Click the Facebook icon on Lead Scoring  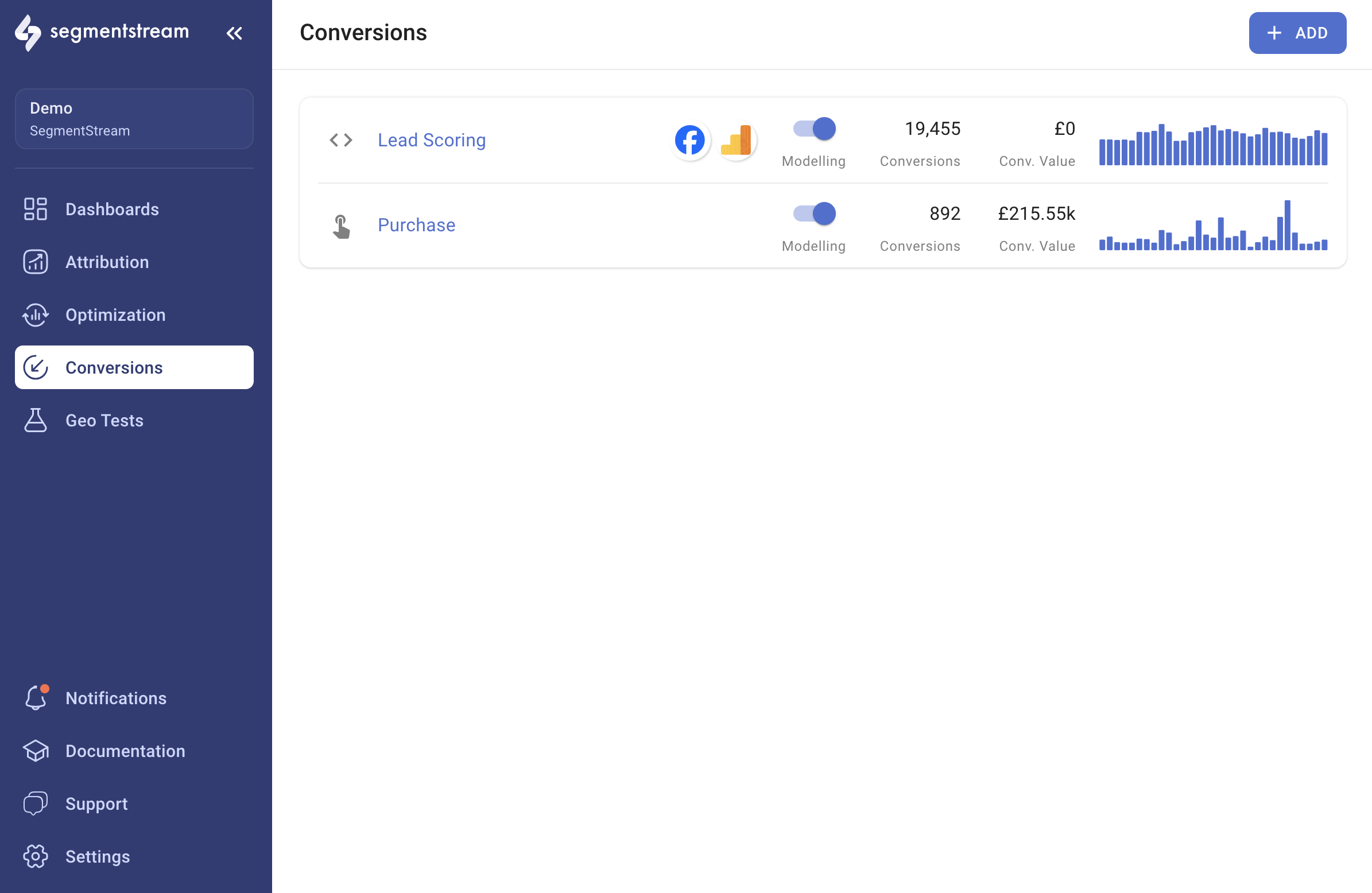point(690,139)
